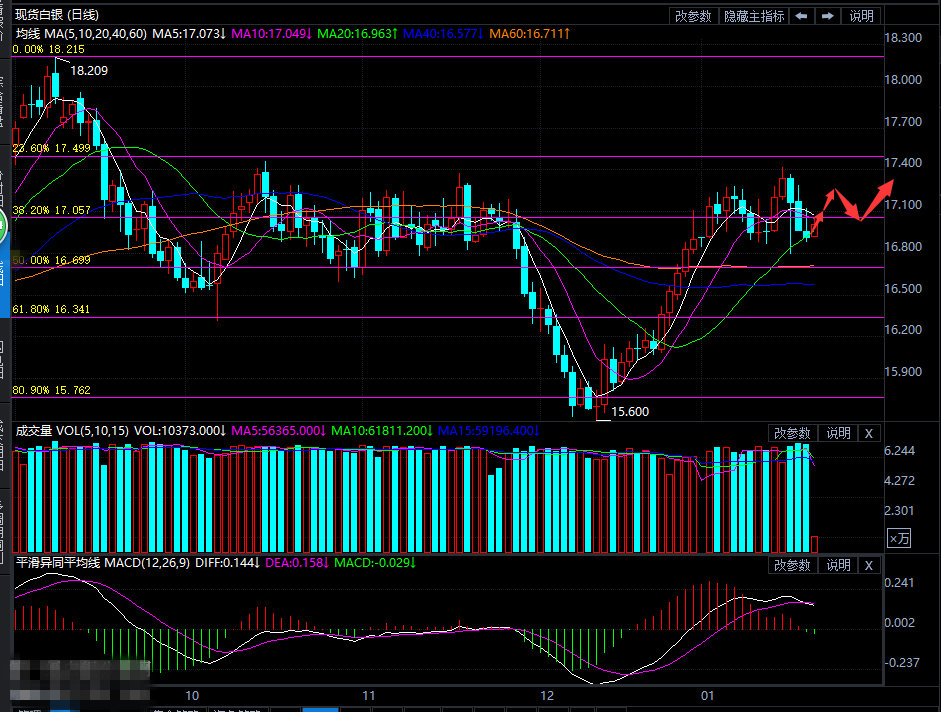
Task: Select the 23.60% 17.499 Fibonacci line label
Action: [x=50, y=148]
